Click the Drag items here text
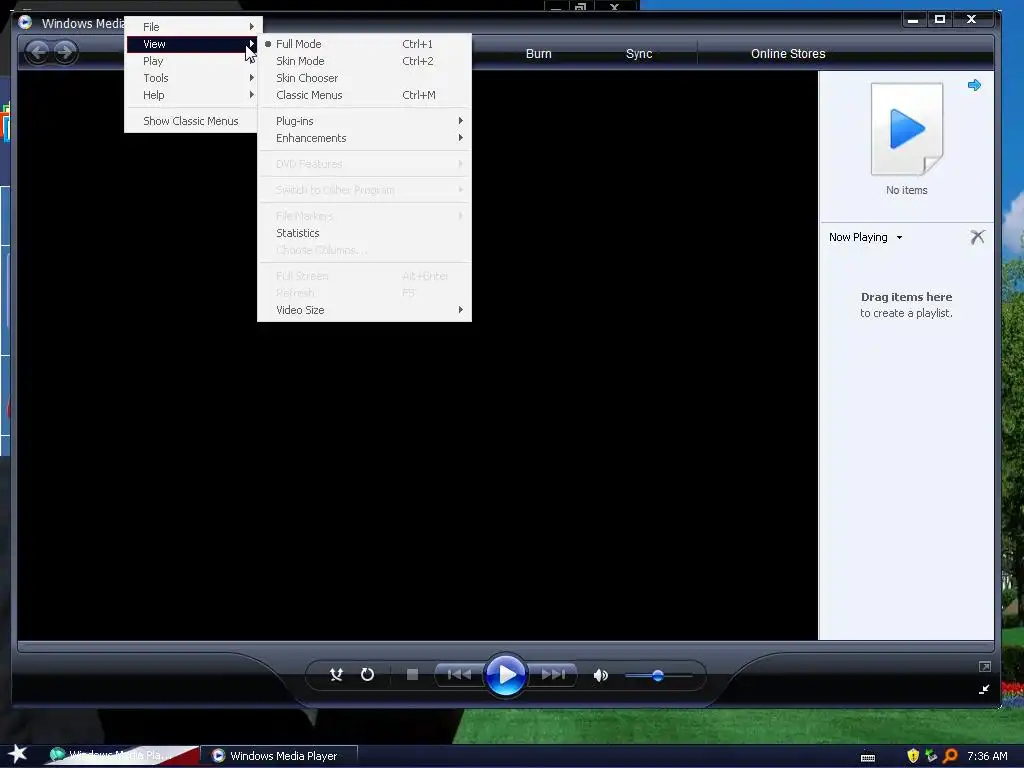The image size is (1024, 768). click(906, 297)
